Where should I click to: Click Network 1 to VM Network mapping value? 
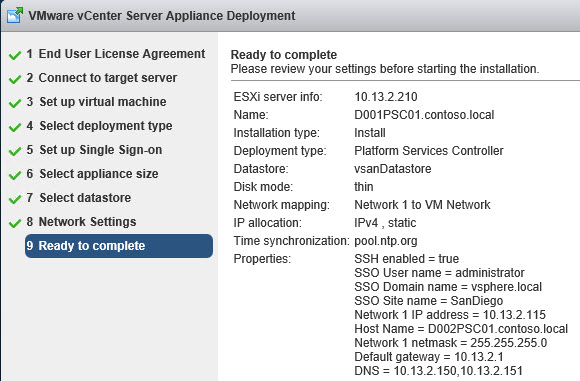point(422,205)
